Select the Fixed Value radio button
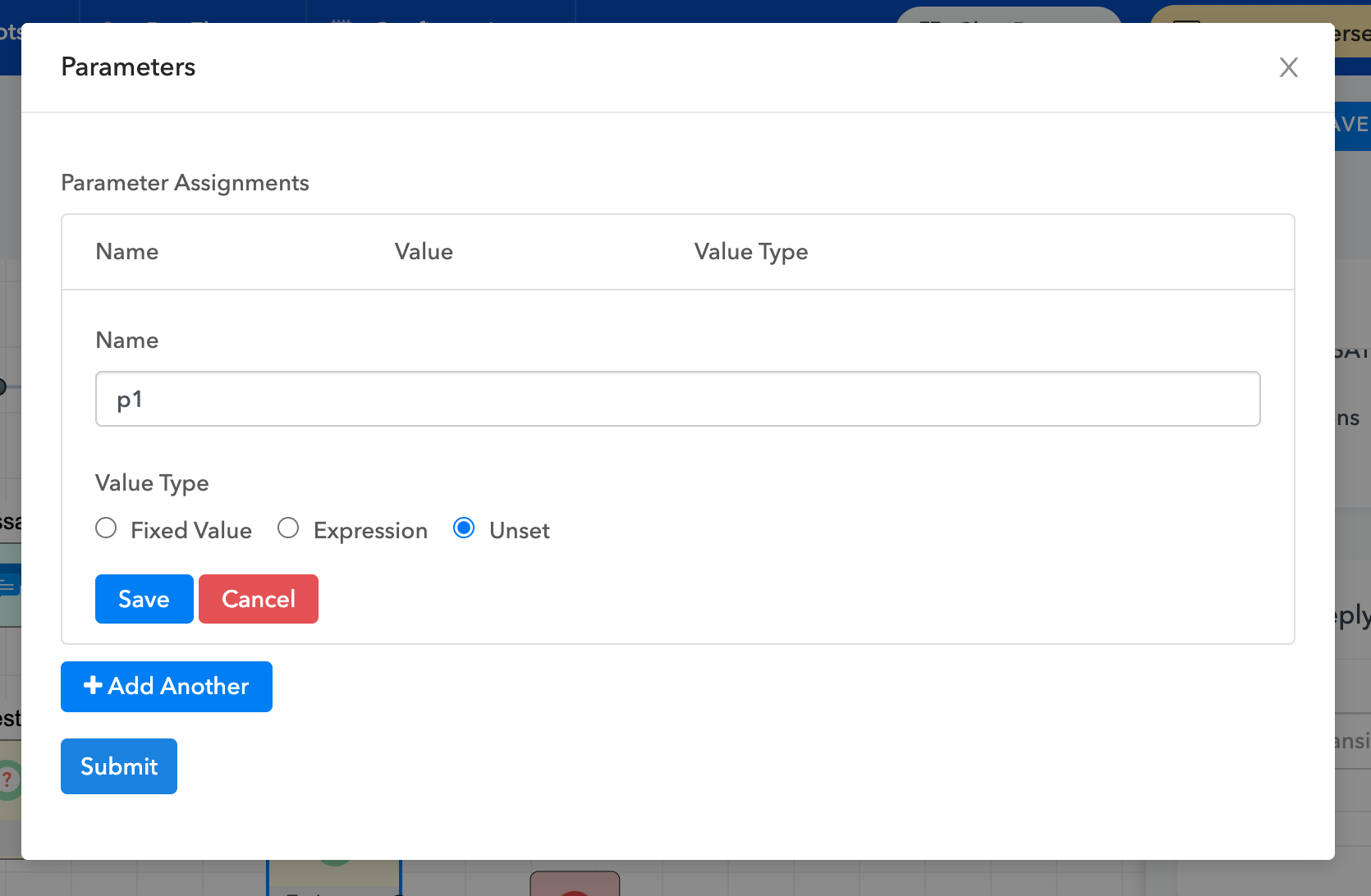This screenshot has width=1371, height=896. coord(106,528)
